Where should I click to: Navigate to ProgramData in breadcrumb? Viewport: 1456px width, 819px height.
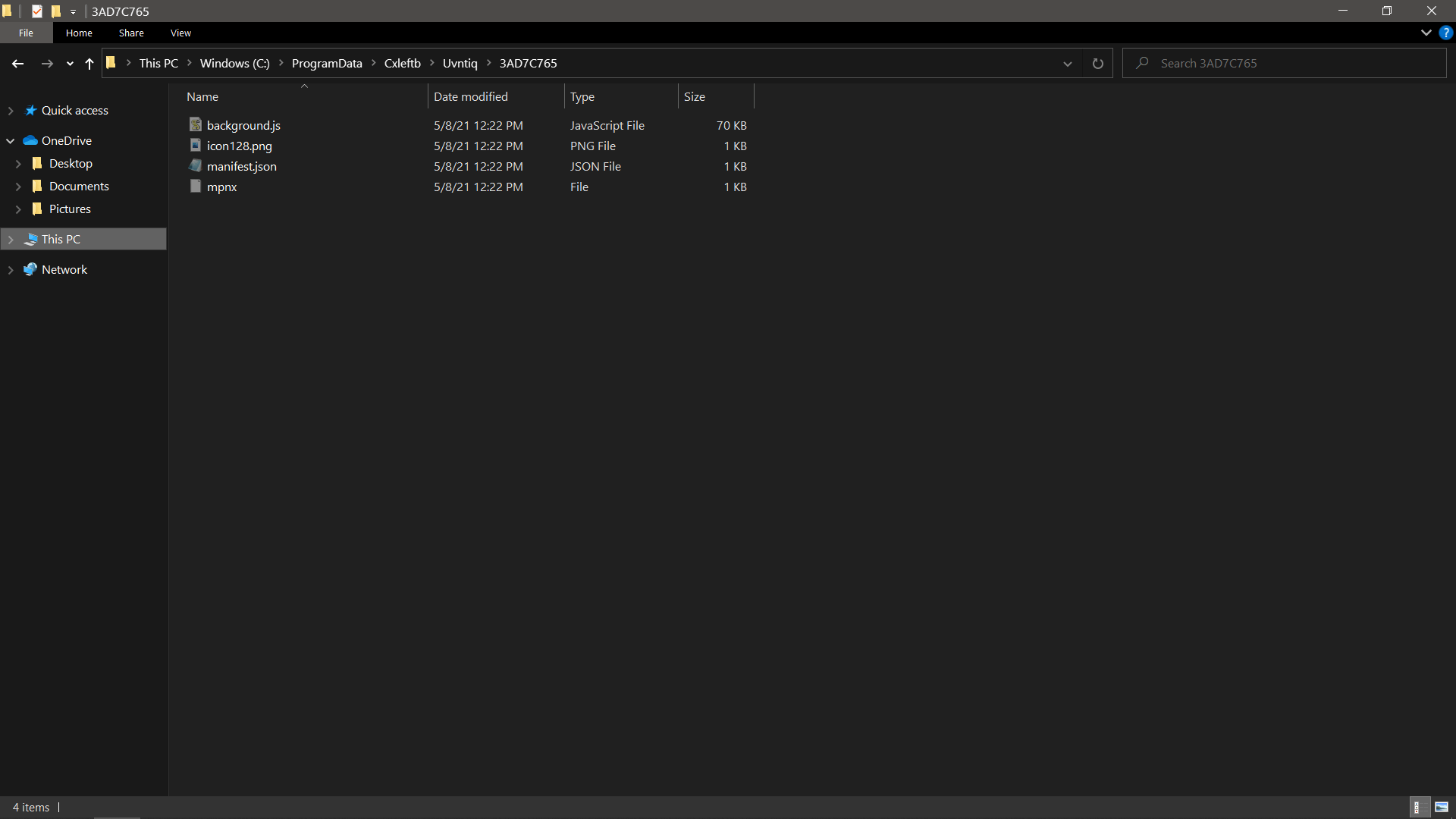pyautogui.click(x=327, y=64)
